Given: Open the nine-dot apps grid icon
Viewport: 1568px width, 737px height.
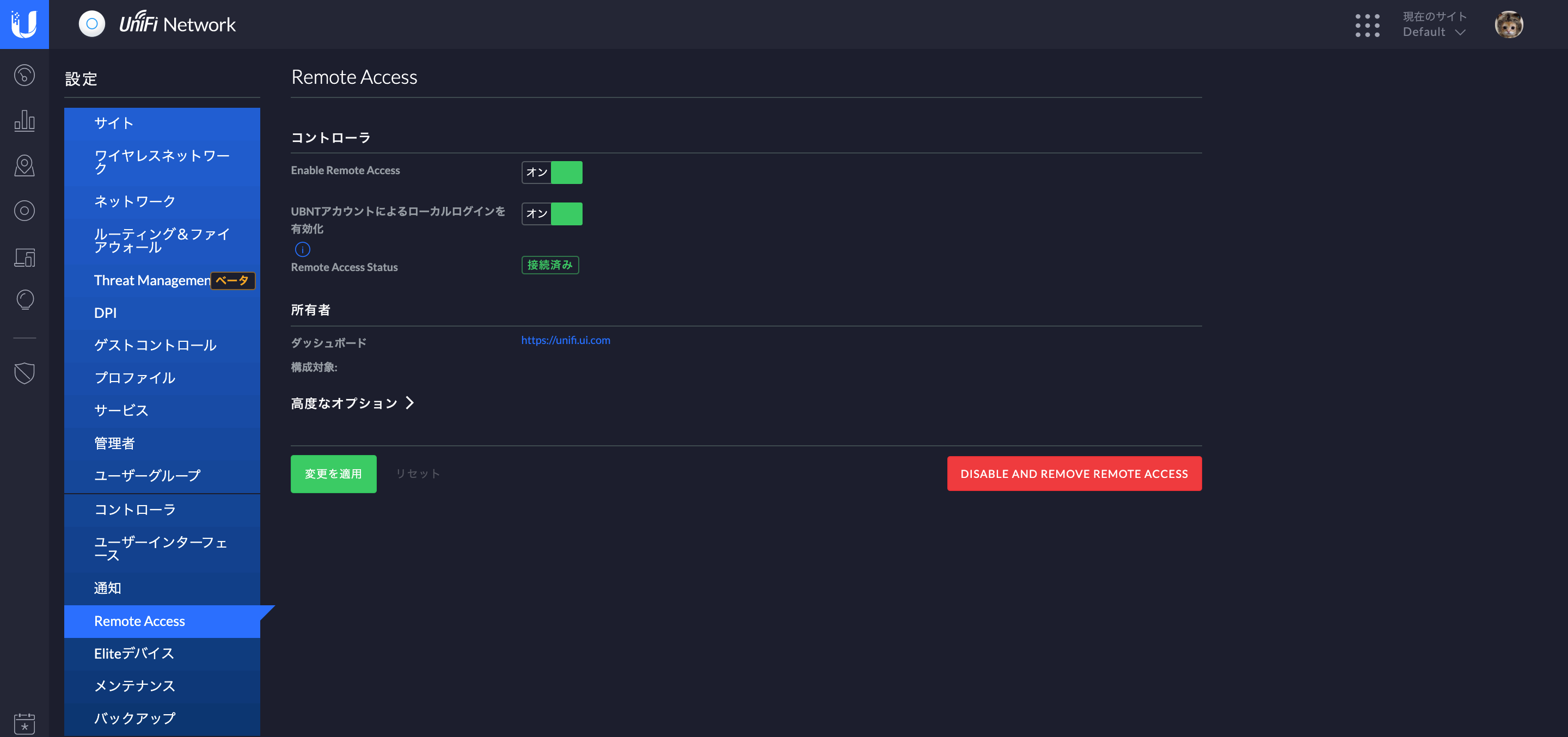Looking at the screenshot, I should coord(1367,25).
